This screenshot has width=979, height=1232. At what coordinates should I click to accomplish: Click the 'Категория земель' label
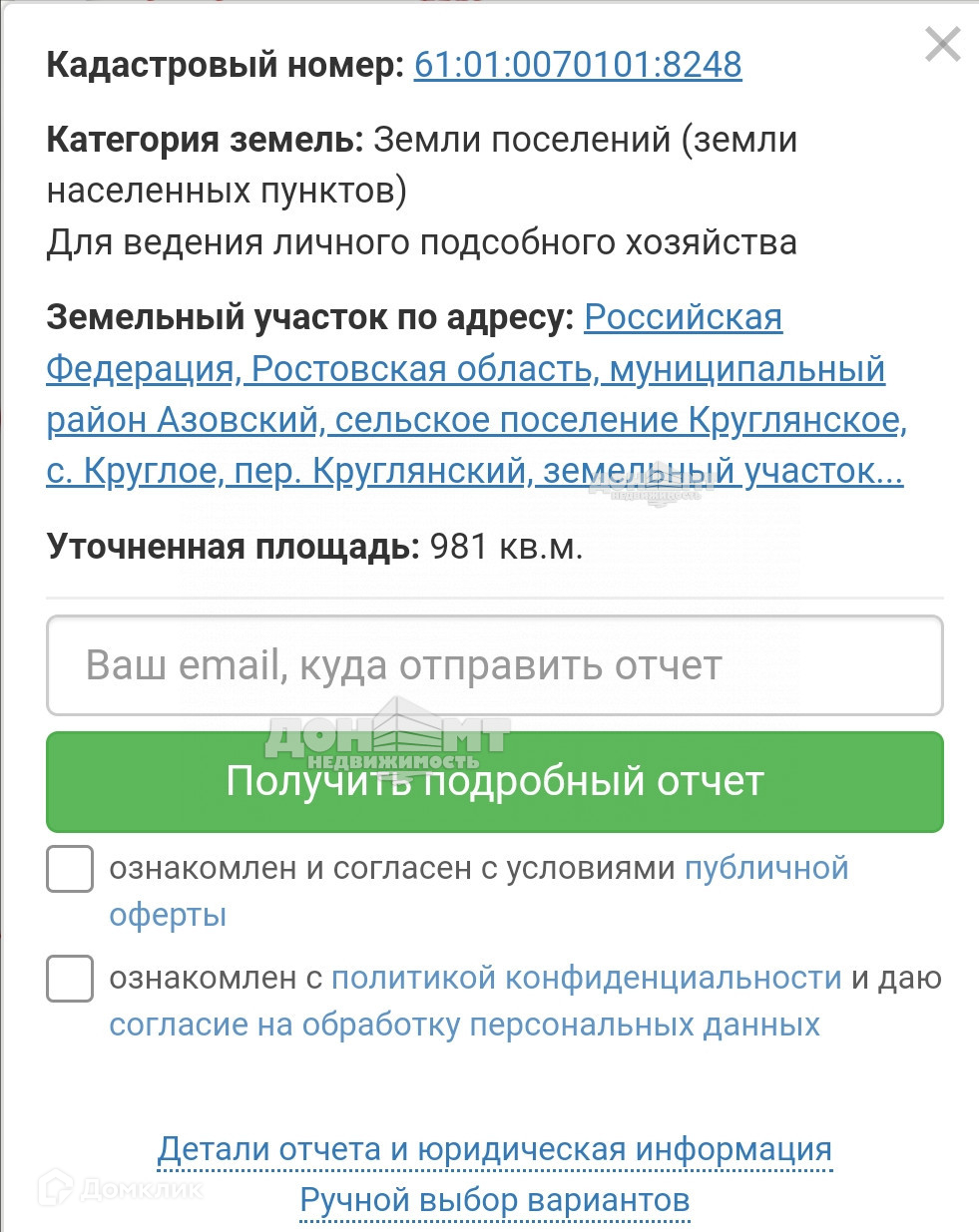coord(205,140)
